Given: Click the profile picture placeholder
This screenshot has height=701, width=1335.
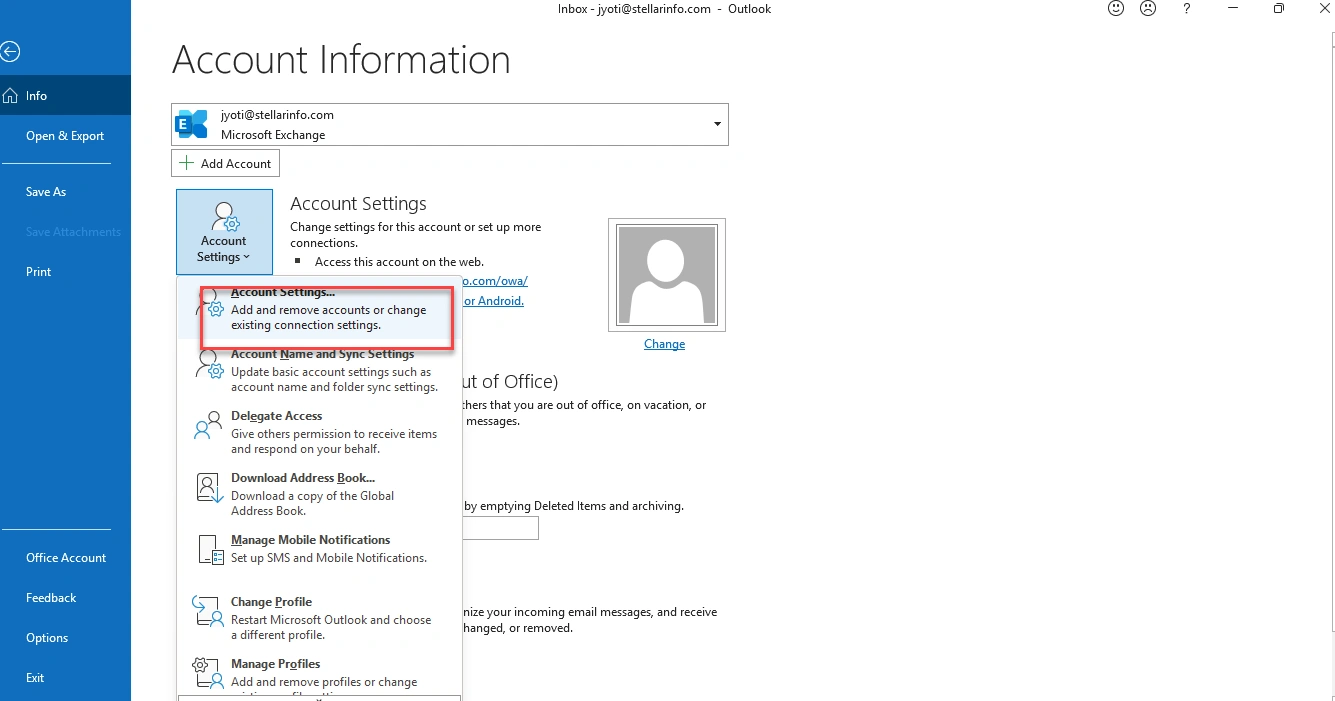Looking at the screenshot, I should point(666,273).
